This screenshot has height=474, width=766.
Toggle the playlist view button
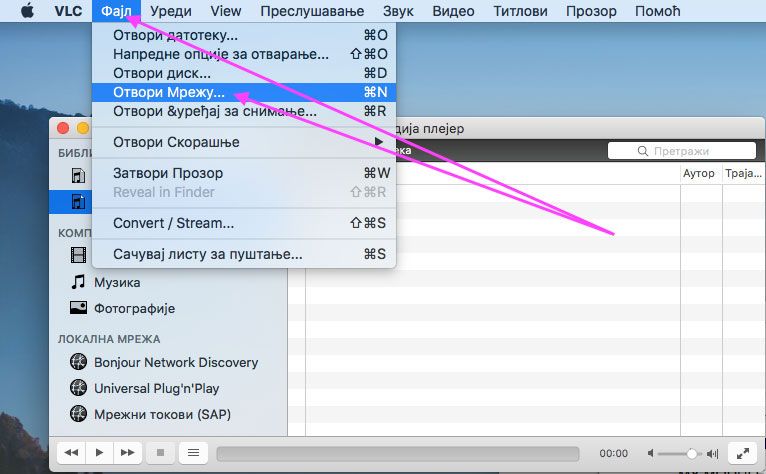pyautogui.click(x=193, y=453)
